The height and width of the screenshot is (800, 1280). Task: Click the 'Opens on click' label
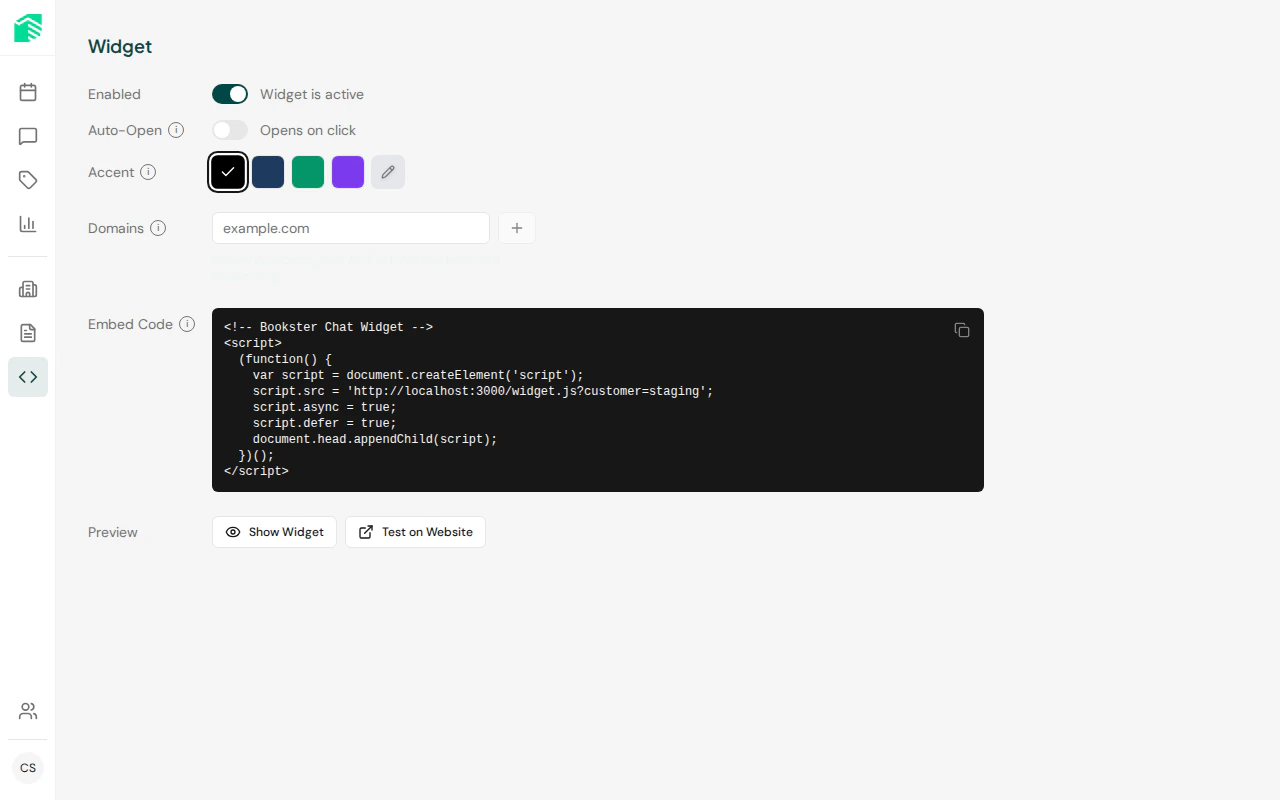pos(308,130)
